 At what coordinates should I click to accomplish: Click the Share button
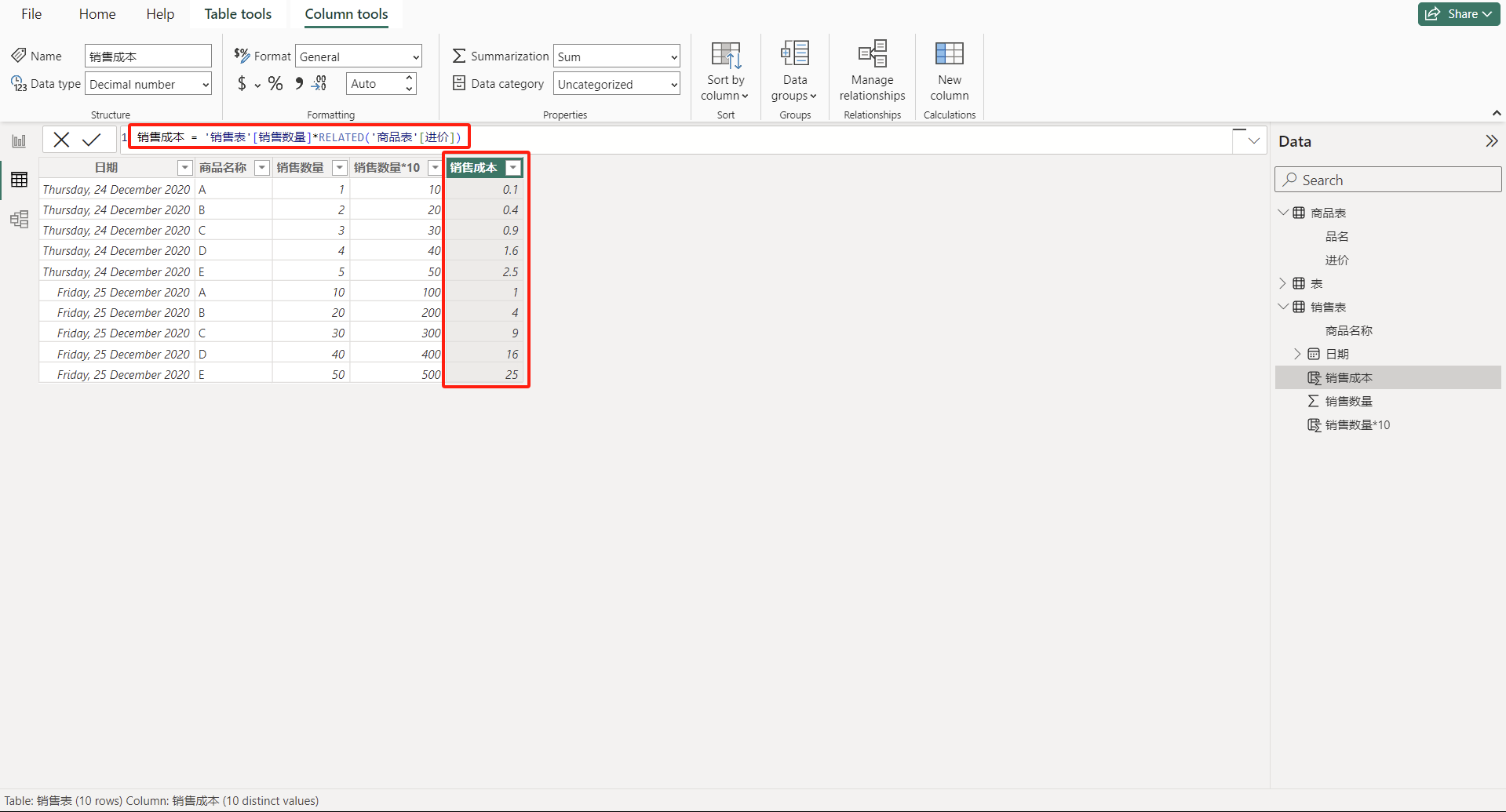1459,14
